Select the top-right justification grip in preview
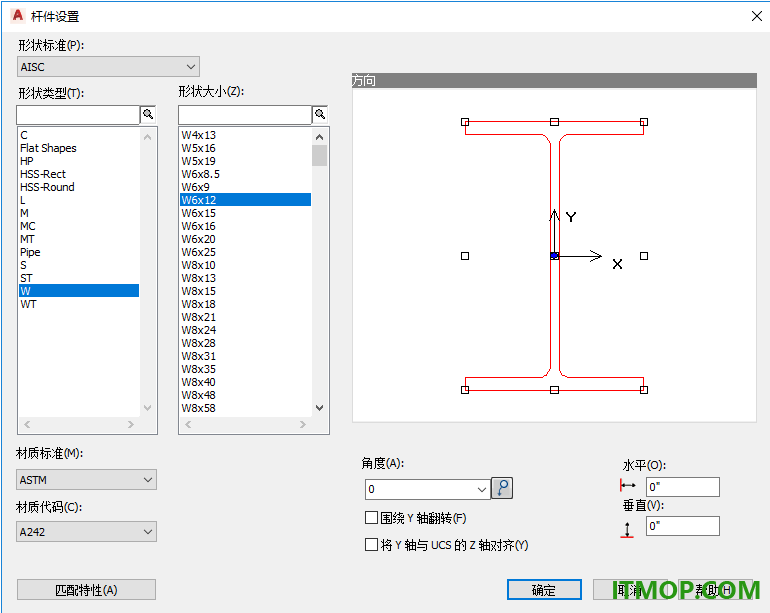This screenshot has width=770, height=613. point(644,122)
